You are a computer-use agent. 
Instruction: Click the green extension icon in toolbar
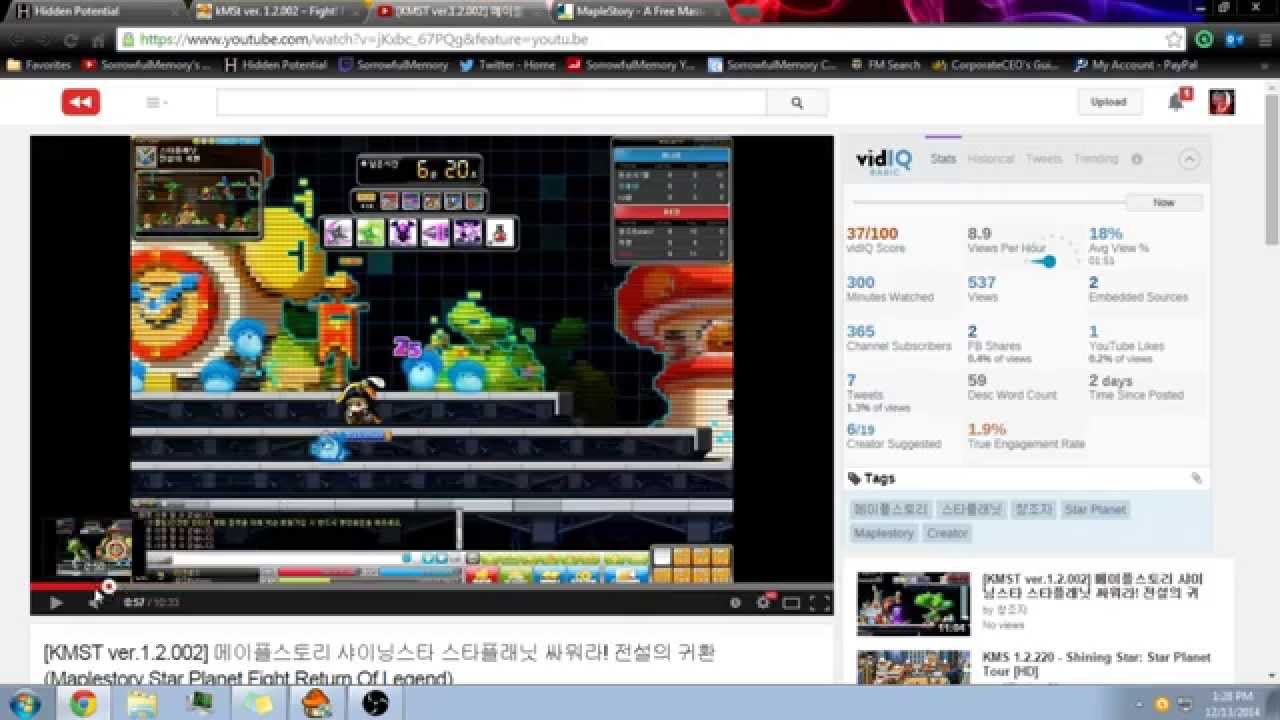1204,40
